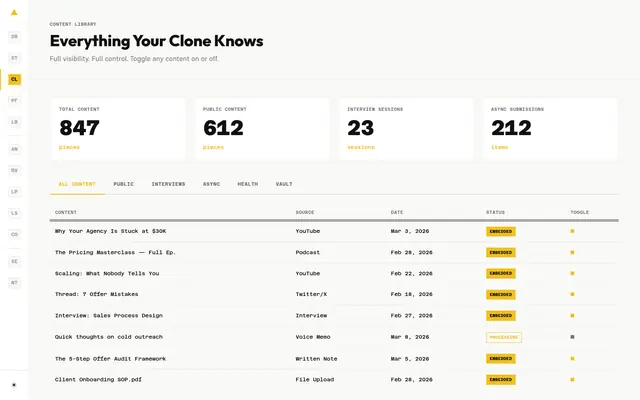Toggle the Pricing Masterclass row switch
Image resolution: width=640 pixels, height=400 pixels.
click(x=572, y=252)
